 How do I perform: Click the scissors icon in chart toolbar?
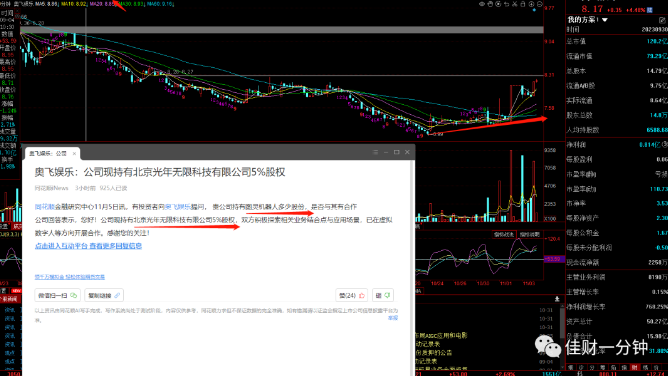515,4
